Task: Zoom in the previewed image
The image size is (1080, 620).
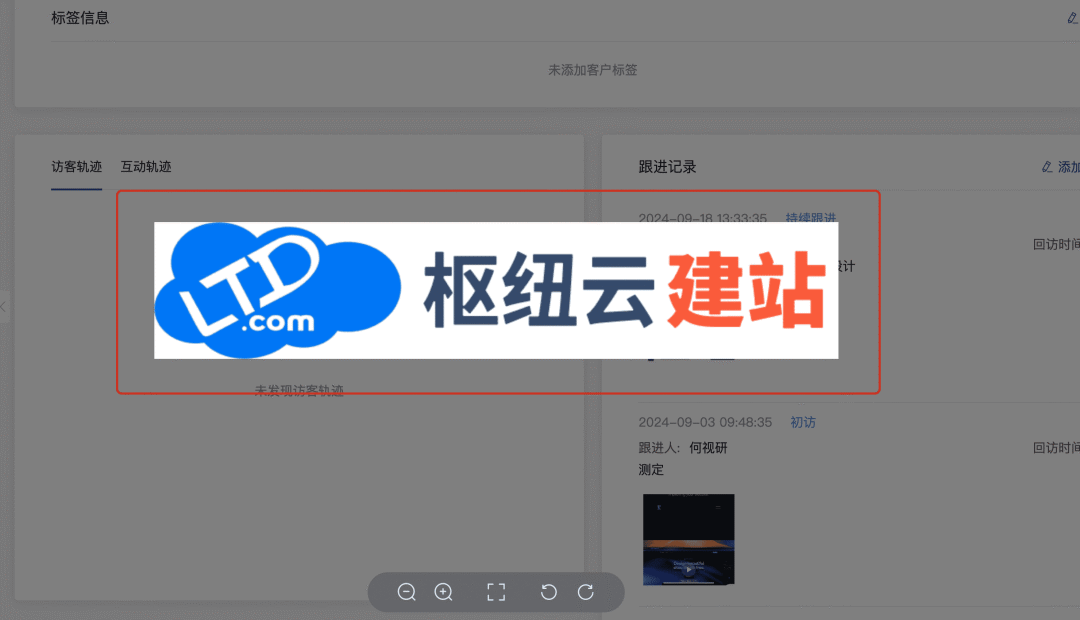Action: click(x=444, y=592)
